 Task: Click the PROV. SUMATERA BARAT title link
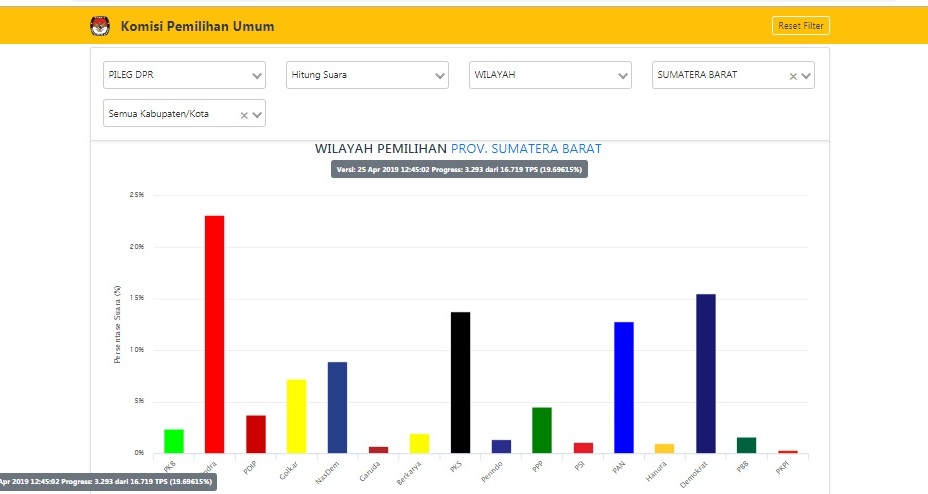526,149
